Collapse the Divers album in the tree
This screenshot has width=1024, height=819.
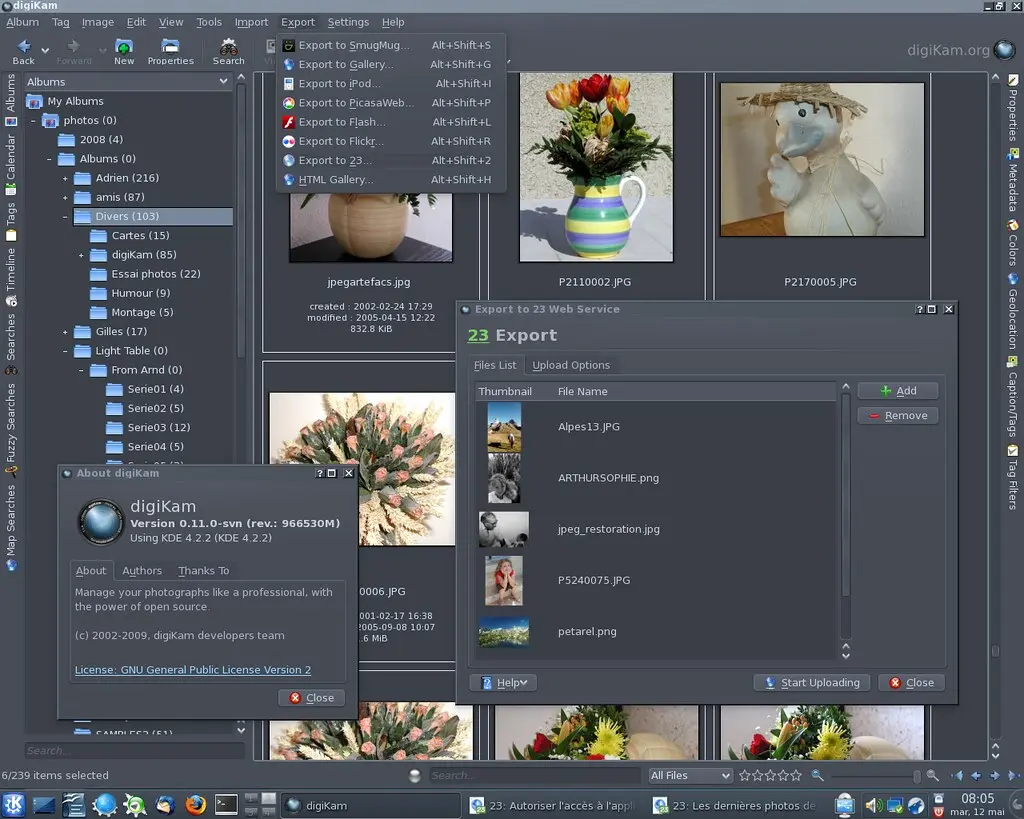coord(63,216)
